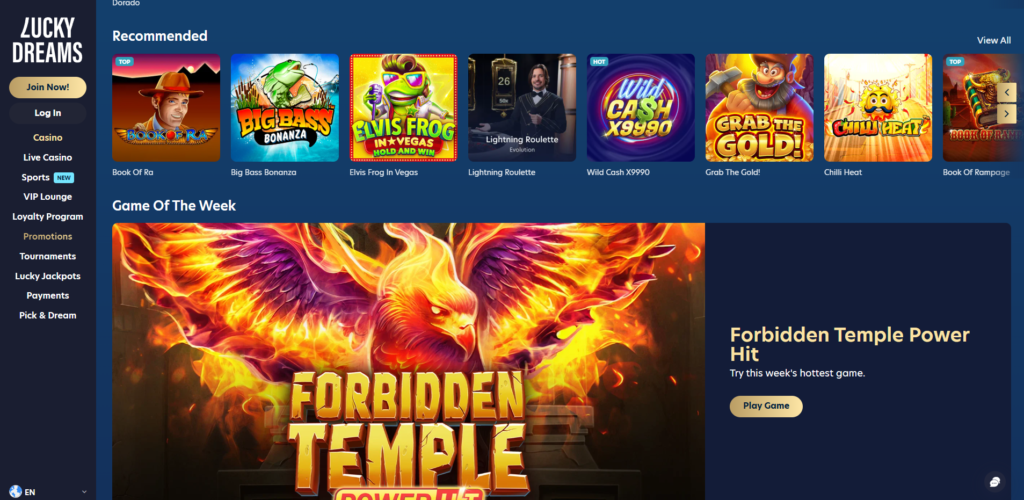Select the Lightning Roulette live game
The image size is (1024, 500).
(x=522, y=108)
